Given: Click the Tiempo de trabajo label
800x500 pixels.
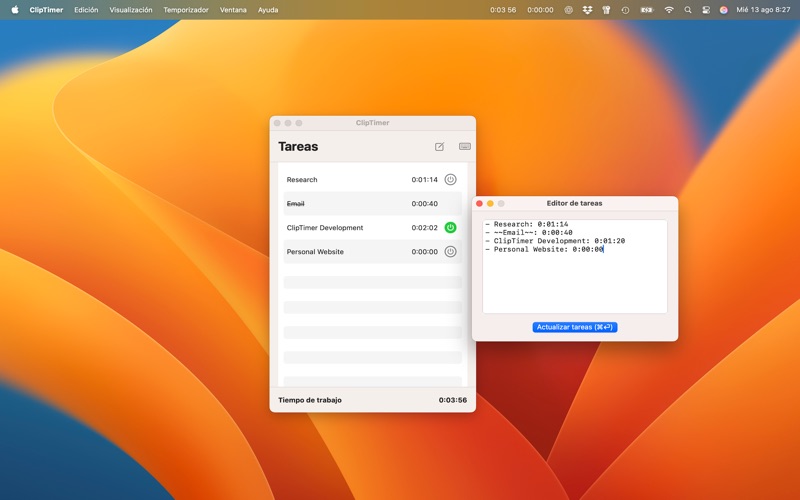Looking at the screenshot, I should pos(310,400).
